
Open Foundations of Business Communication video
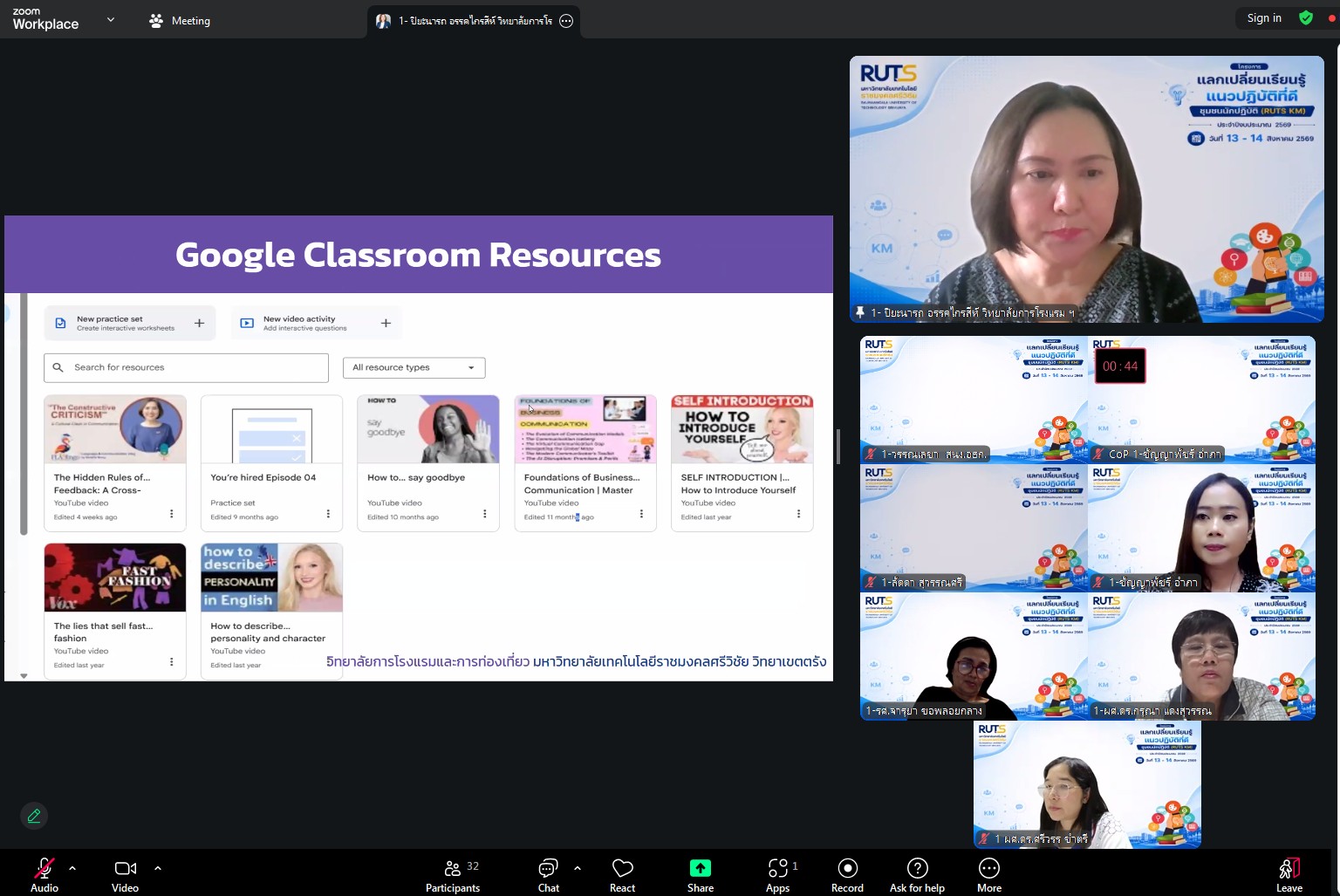(x=585, y=463)
